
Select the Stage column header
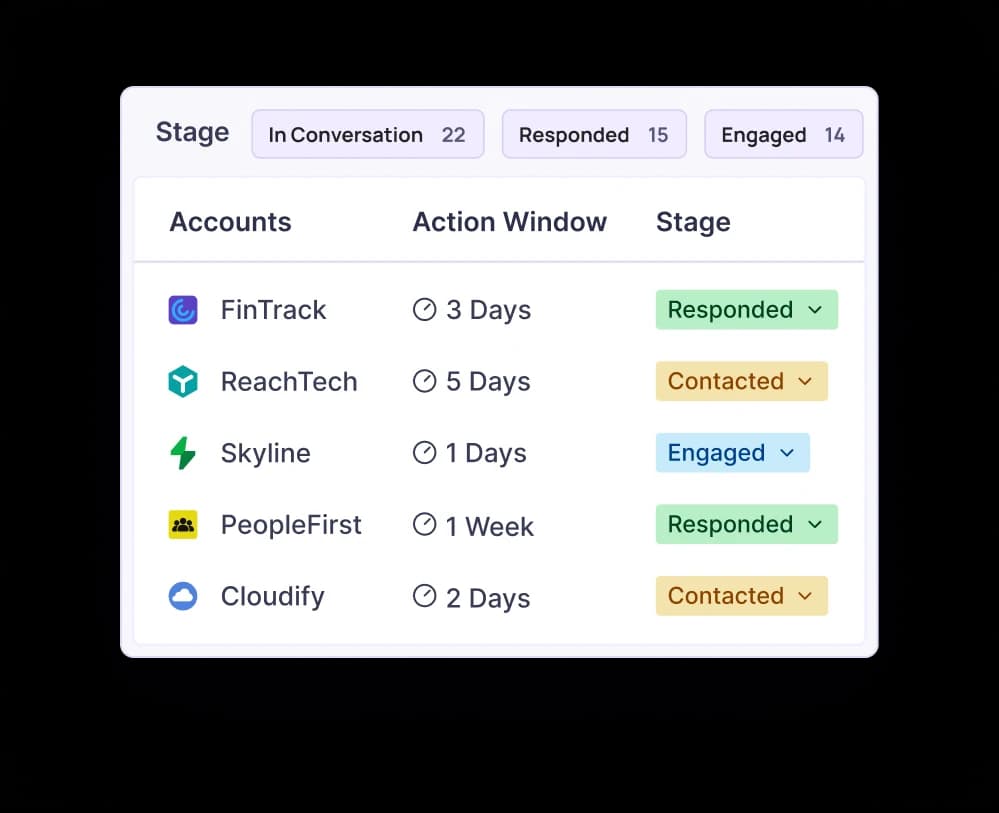coord(692,222)
